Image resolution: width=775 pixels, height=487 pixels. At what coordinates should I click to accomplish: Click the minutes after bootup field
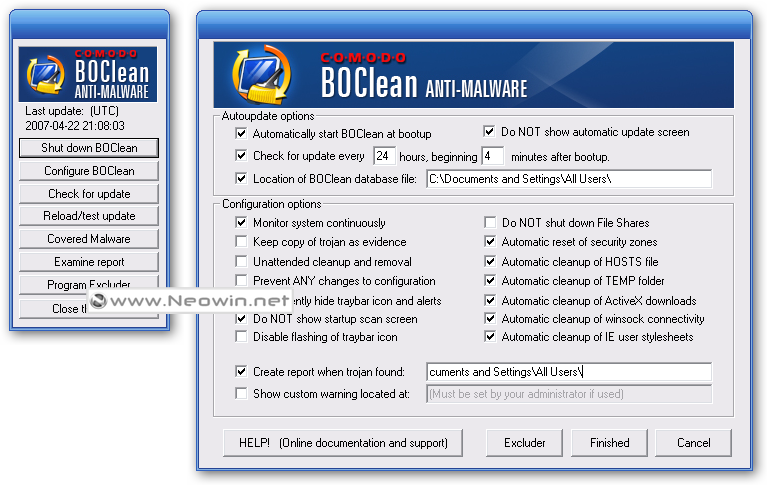tap(493, 156)
